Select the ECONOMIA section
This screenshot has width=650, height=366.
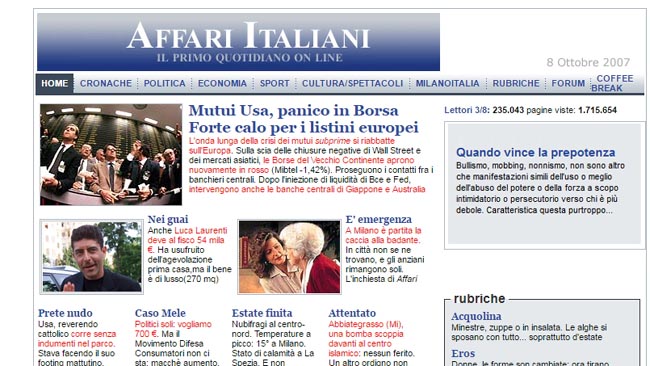pos(222,83)
